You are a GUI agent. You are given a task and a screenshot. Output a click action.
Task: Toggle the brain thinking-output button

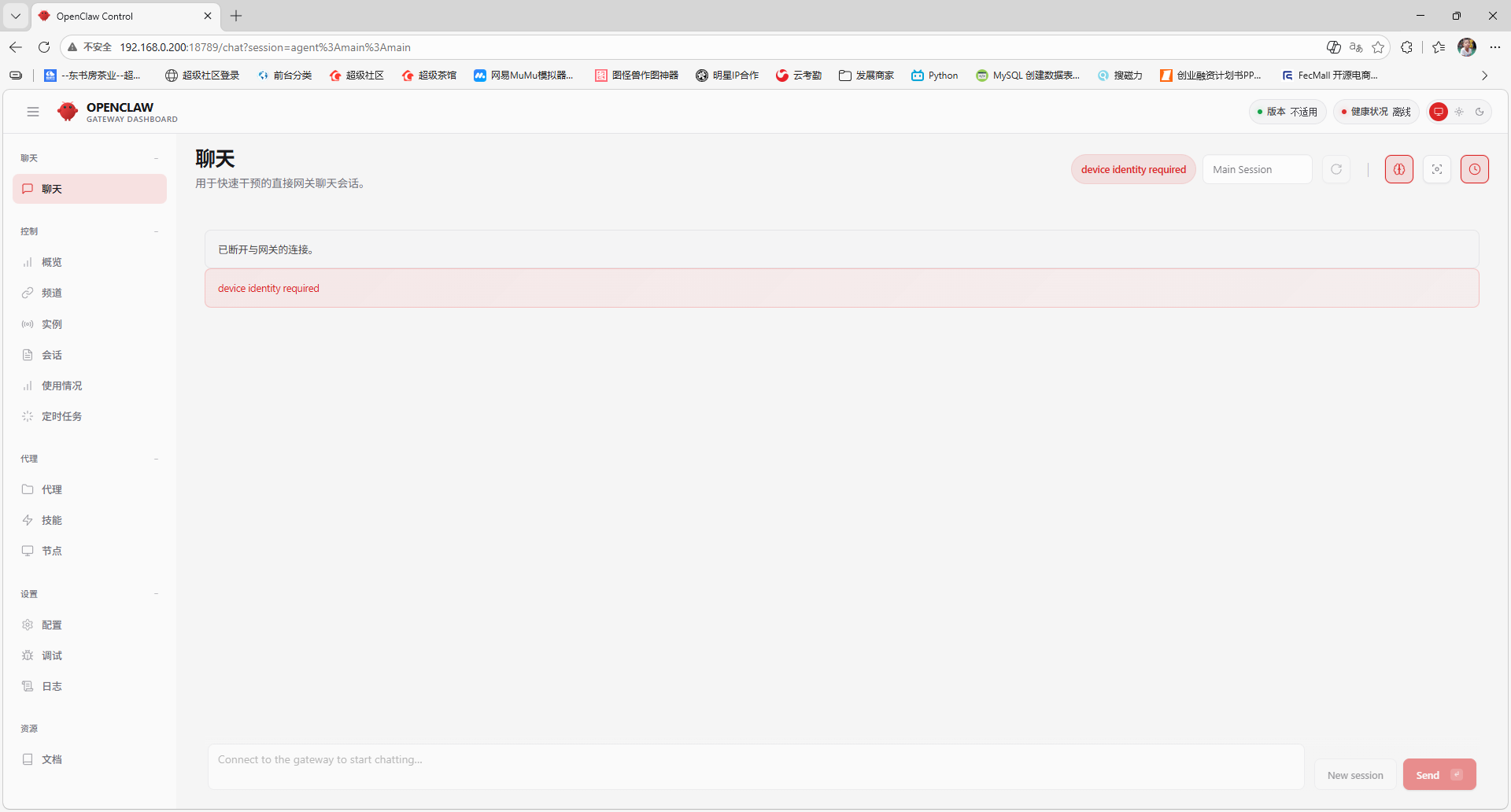(x=1398, y=169)
